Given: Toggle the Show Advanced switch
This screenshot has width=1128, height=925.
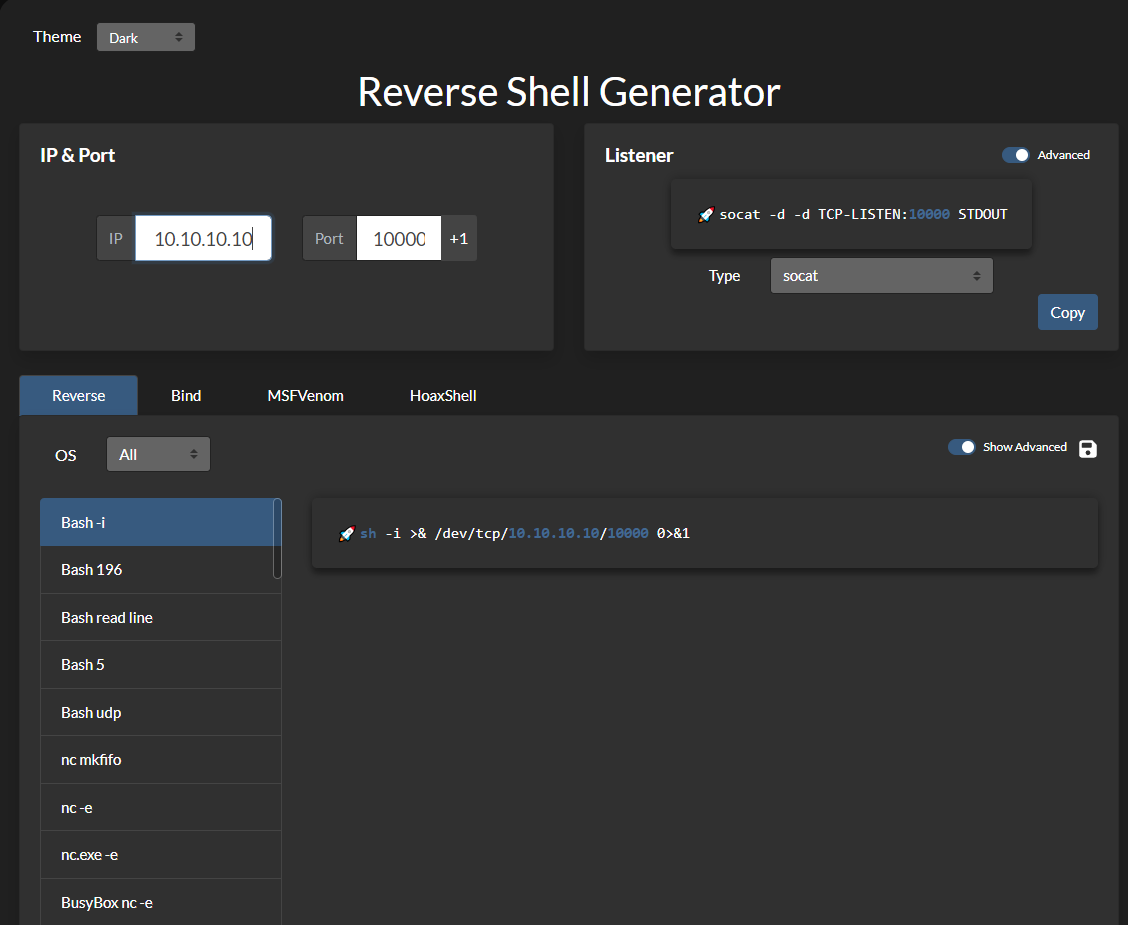Looking at the screenshot, I should point(962,447).
